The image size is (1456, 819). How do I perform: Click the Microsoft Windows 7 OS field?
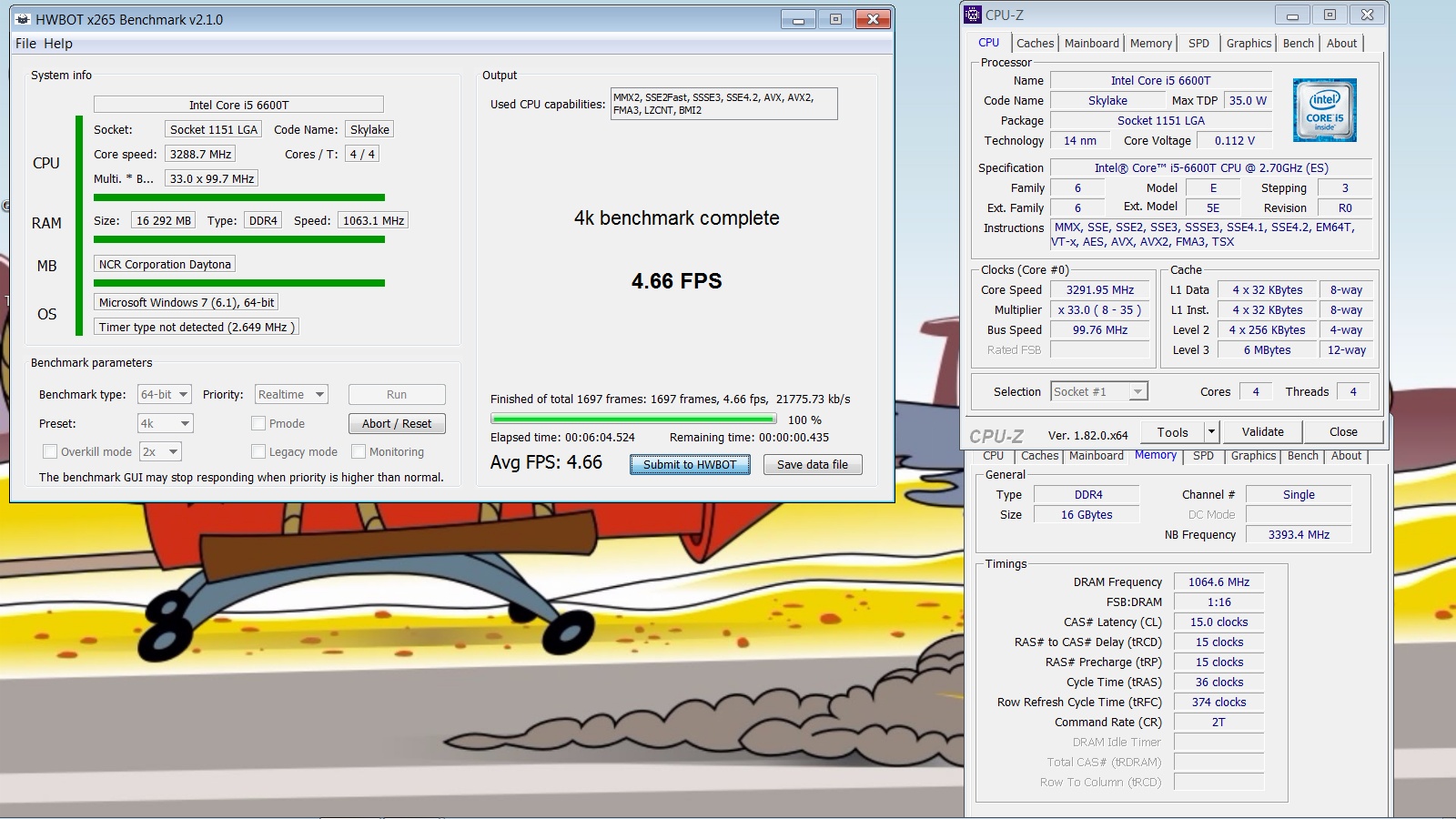(187, 302)
